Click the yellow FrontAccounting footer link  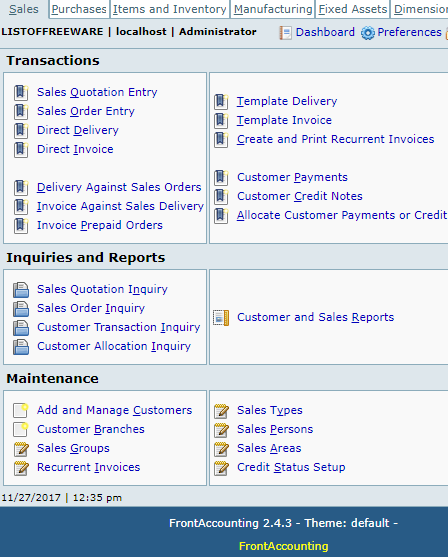[284, 546]
